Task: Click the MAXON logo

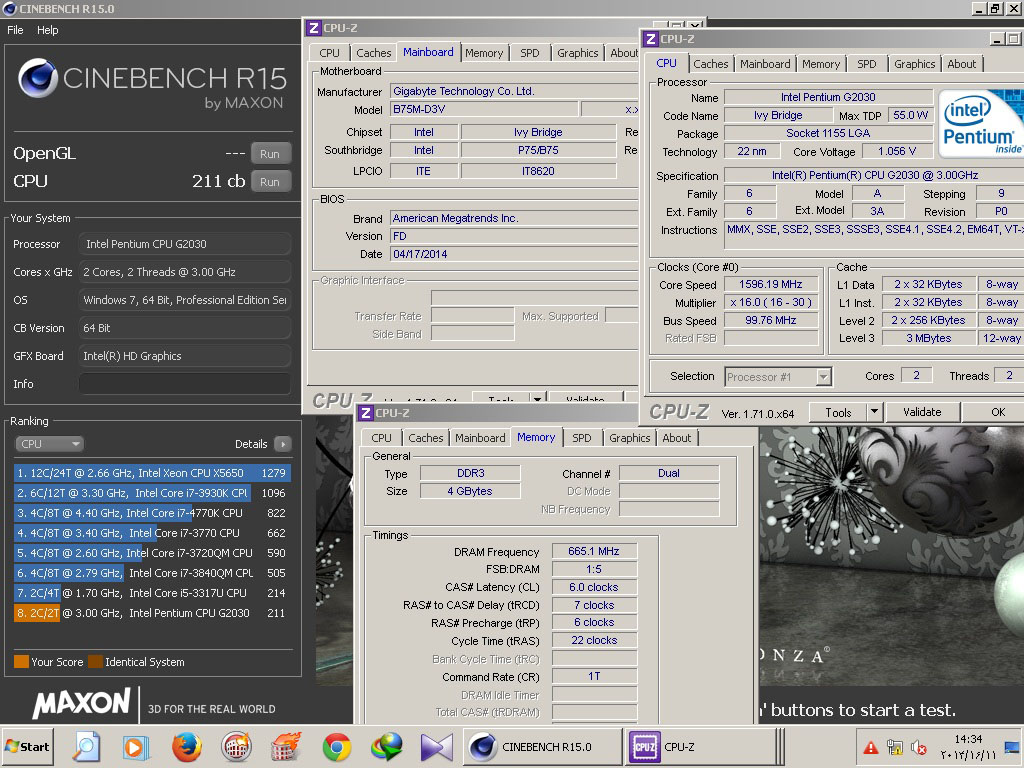Action: click(82, 703)
